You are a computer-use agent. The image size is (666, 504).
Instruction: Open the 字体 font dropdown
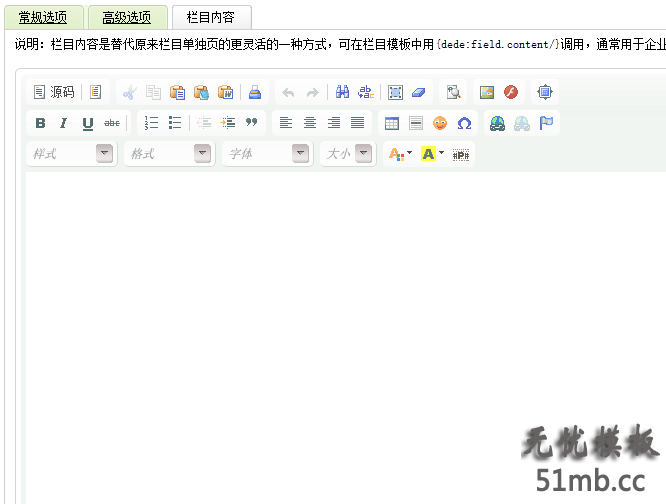[268, 154]
